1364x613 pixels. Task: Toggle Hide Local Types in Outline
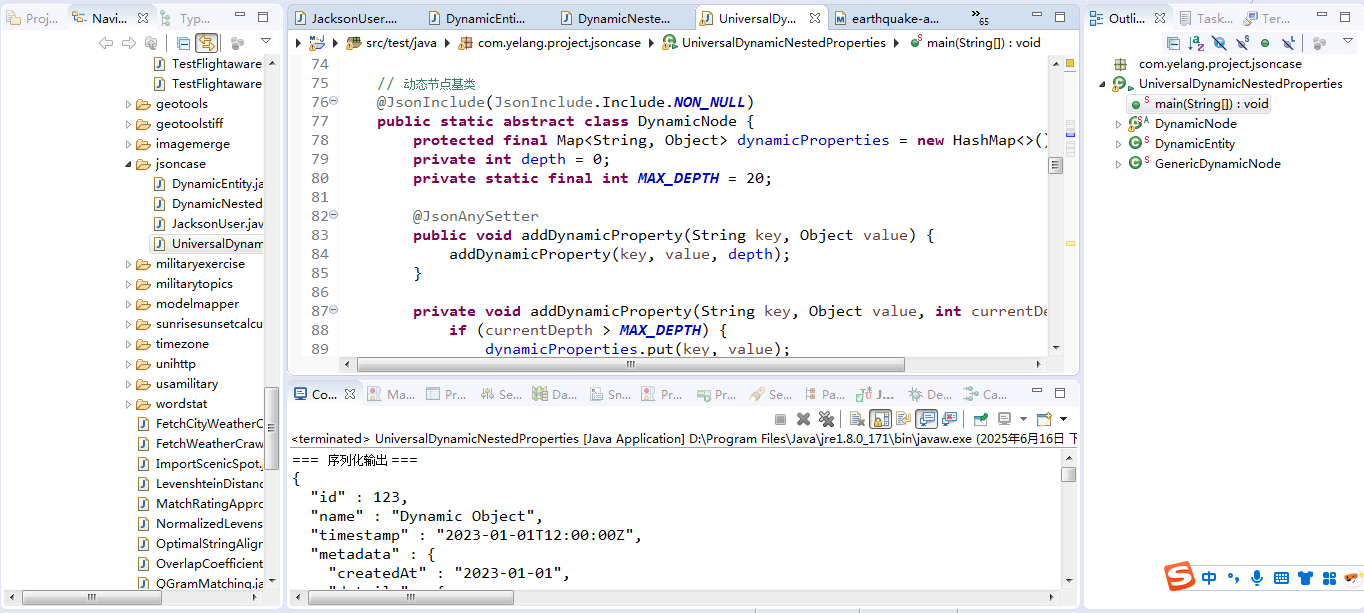click(1288, 43)
